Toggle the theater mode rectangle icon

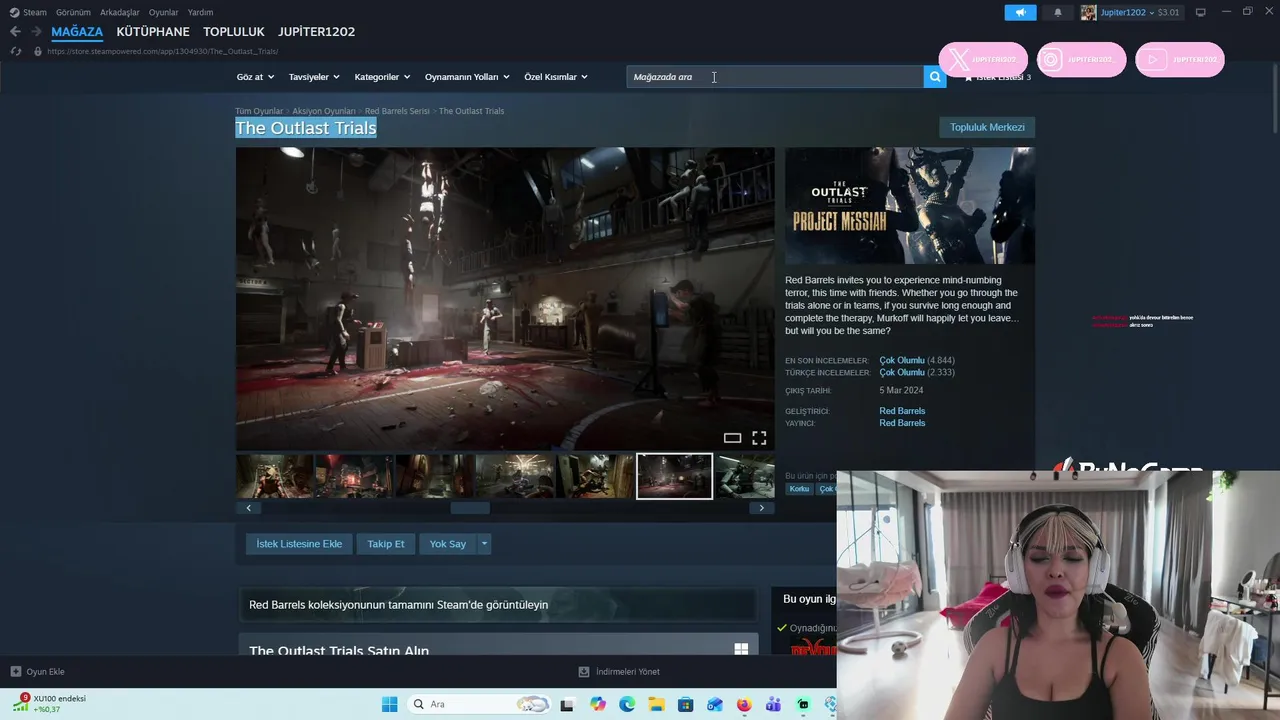tap(732, 438)
